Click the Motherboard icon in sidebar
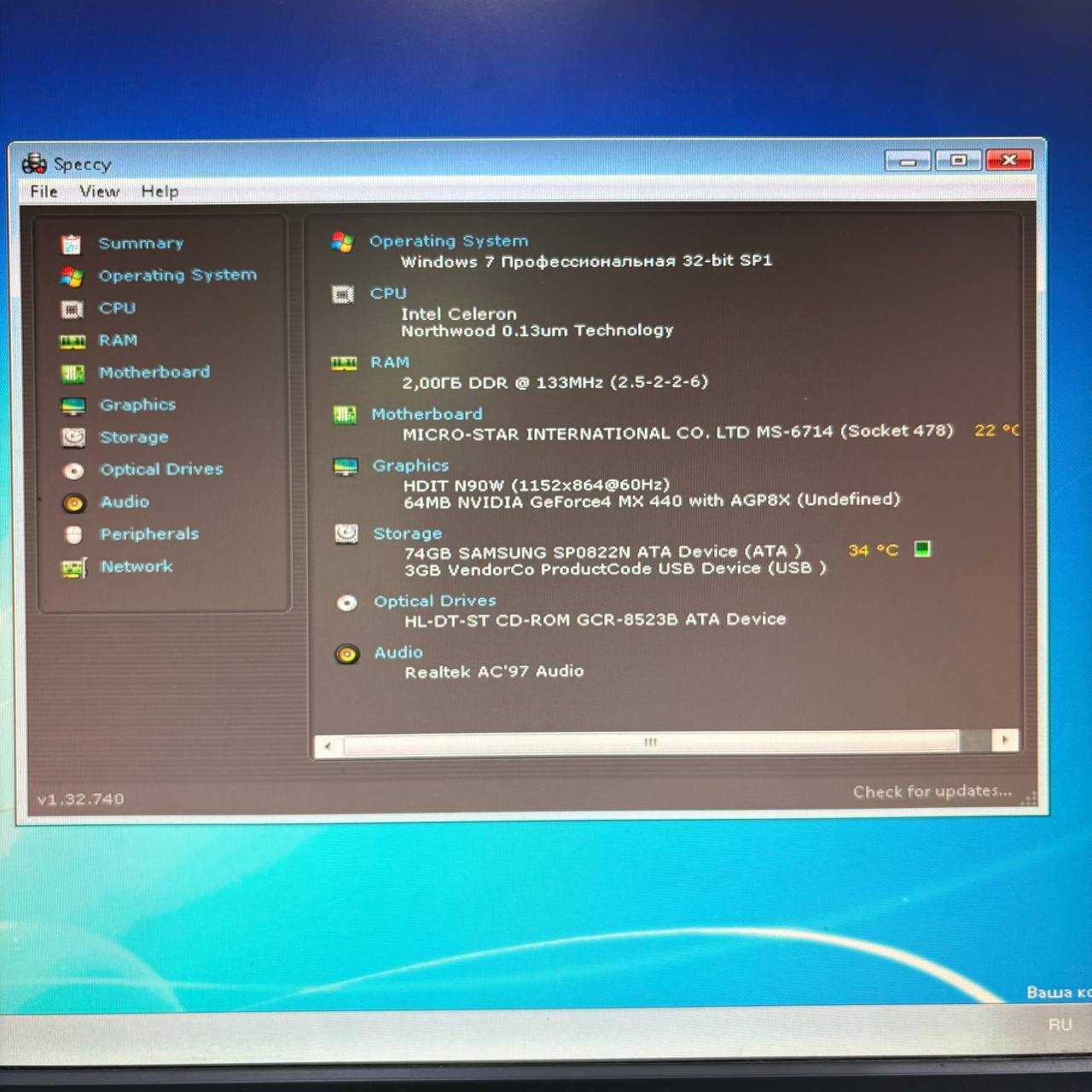 [x=73, y=374]
